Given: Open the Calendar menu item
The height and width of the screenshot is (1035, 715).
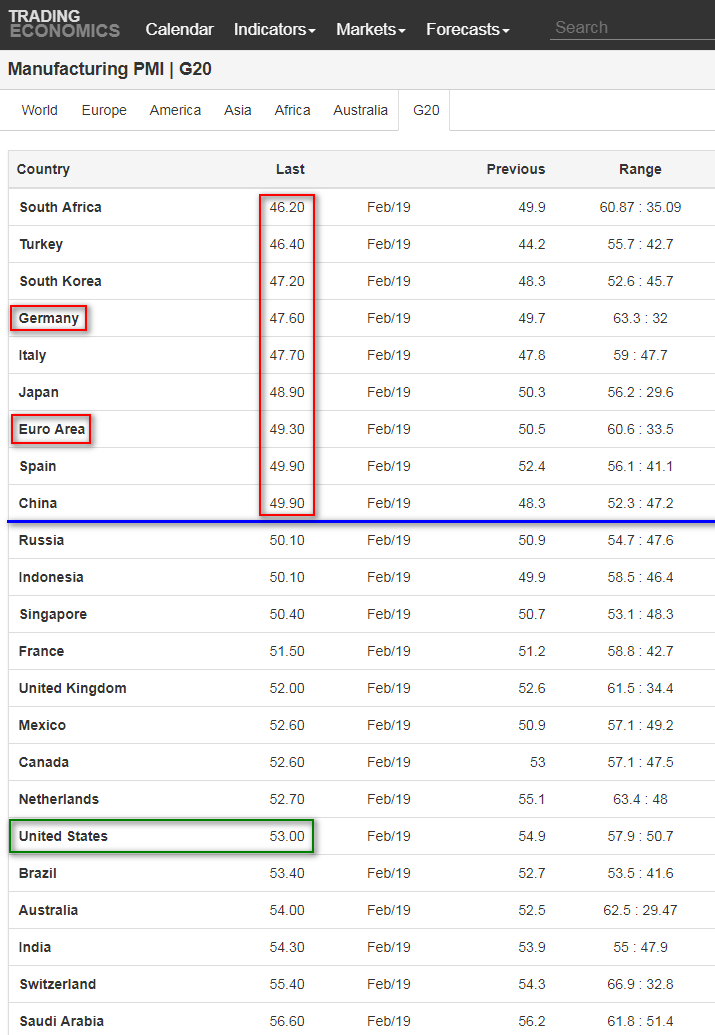Looking at the screenshot, I should click(x=179, y=30).
